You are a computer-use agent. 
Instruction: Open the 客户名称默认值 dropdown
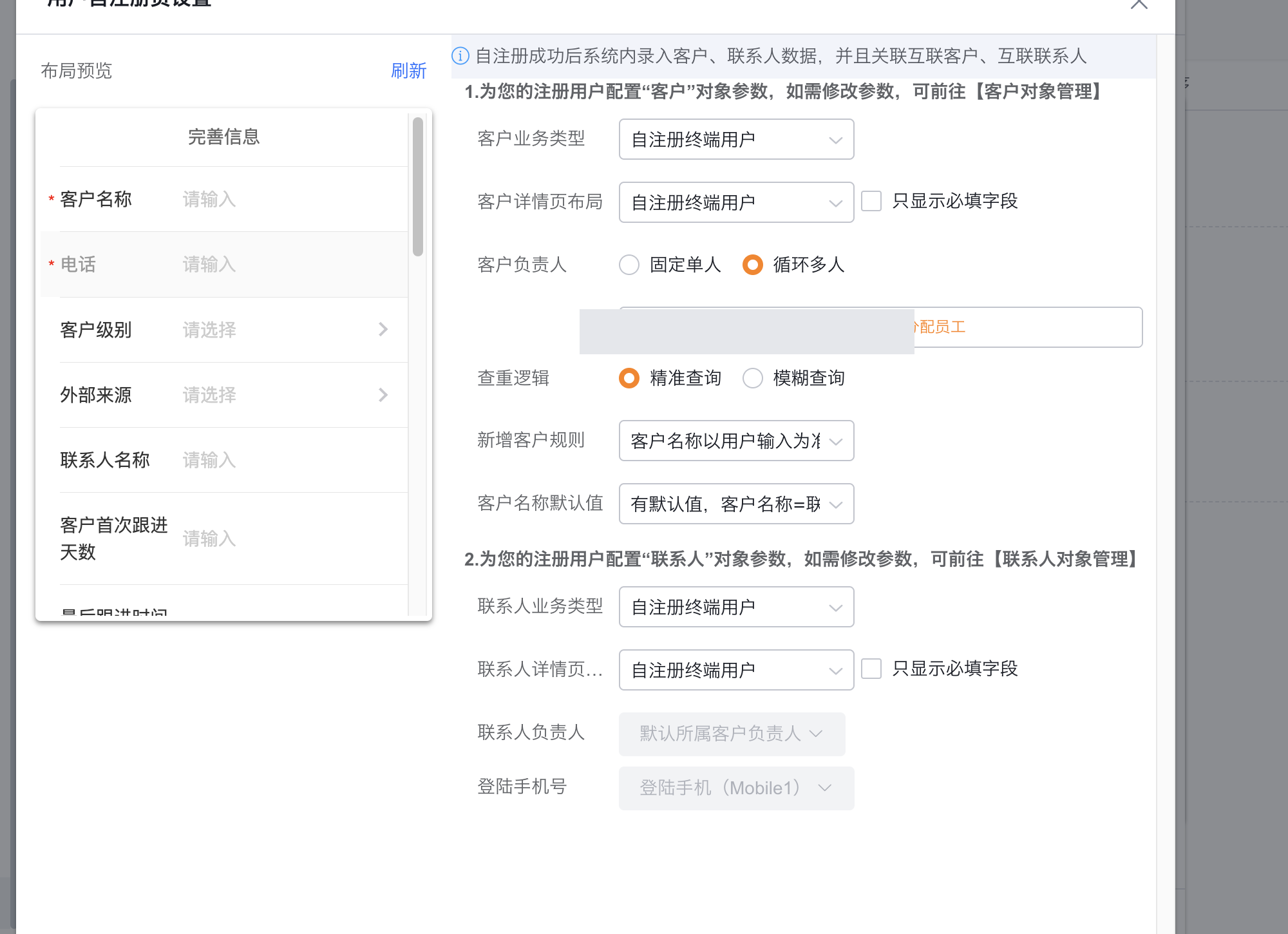[x=736, y=504]
